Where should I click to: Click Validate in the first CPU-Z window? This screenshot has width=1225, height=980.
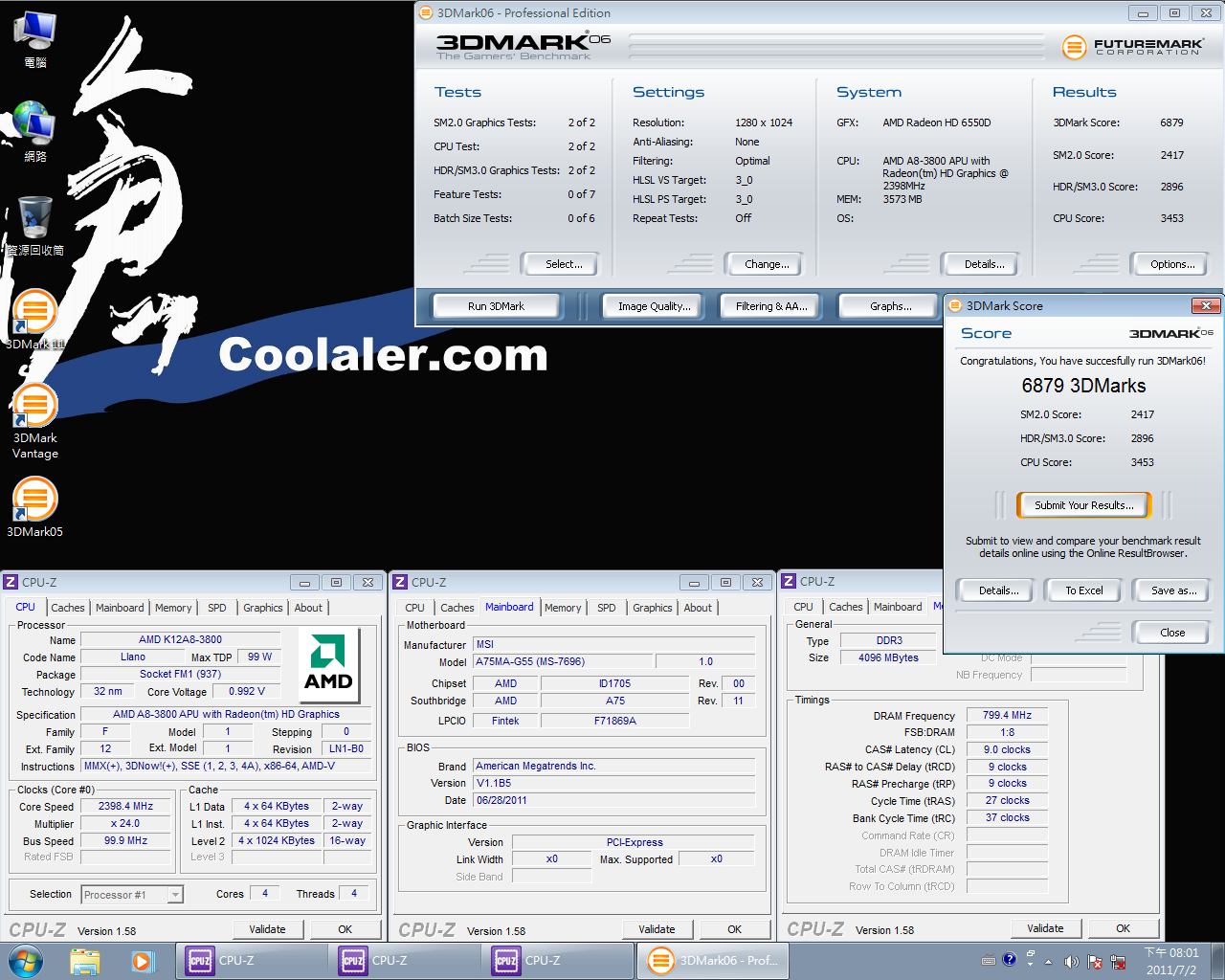267,929
